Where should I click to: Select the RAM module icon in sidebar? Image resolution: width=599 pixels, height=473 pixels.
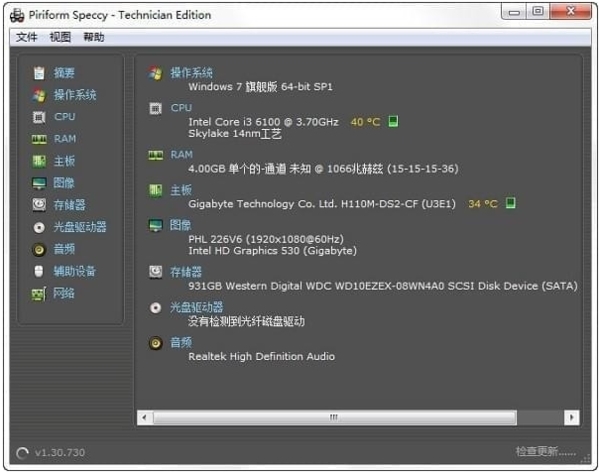click(39, 139)
